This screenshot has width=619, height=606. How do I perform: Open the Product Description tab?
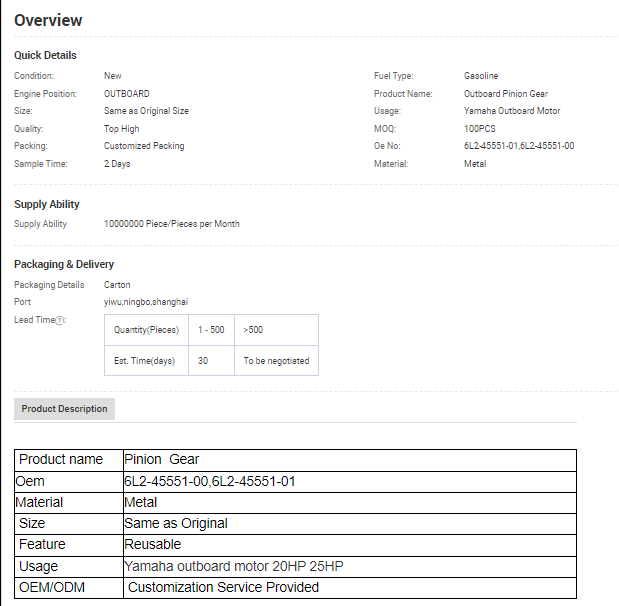click(x=64, y=409)
